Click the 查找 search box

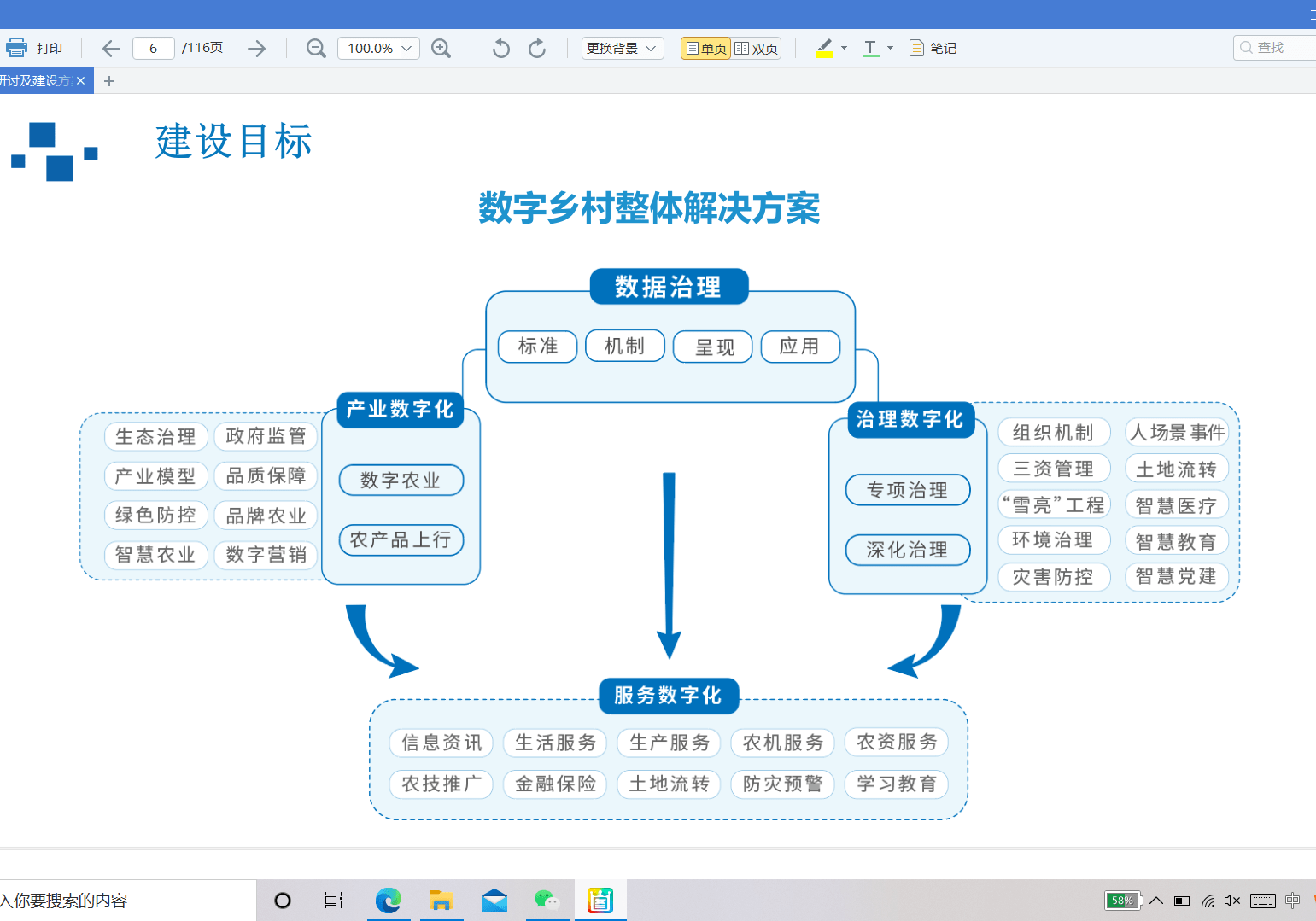tap(1274, 48)
